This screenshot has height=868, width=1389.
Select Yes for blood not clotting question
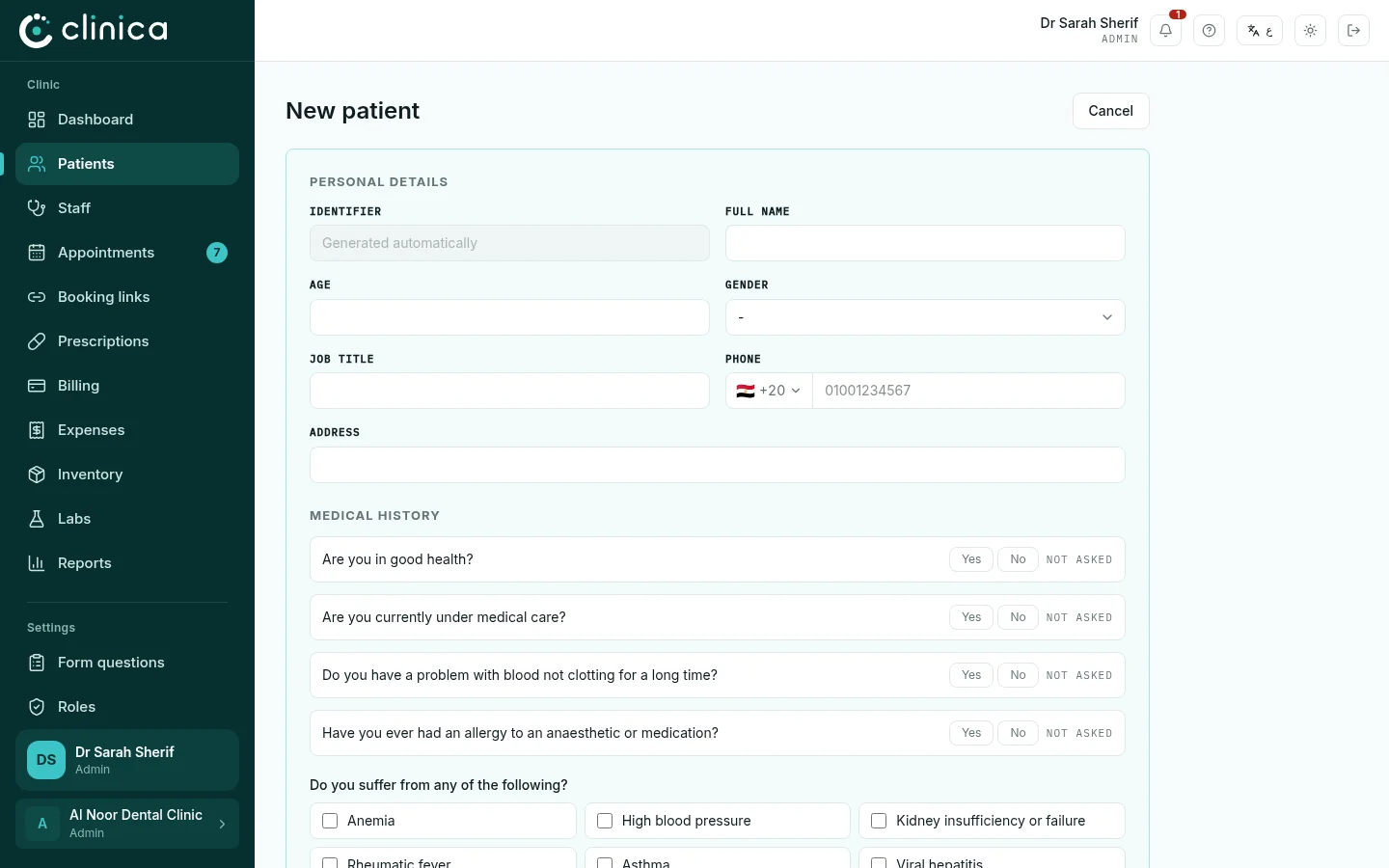971,675
